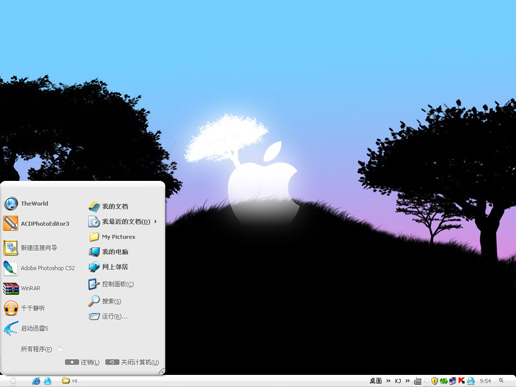
Task: Open ACDPhotoEditor3 from the Start menu
Action: coord(37,224)
